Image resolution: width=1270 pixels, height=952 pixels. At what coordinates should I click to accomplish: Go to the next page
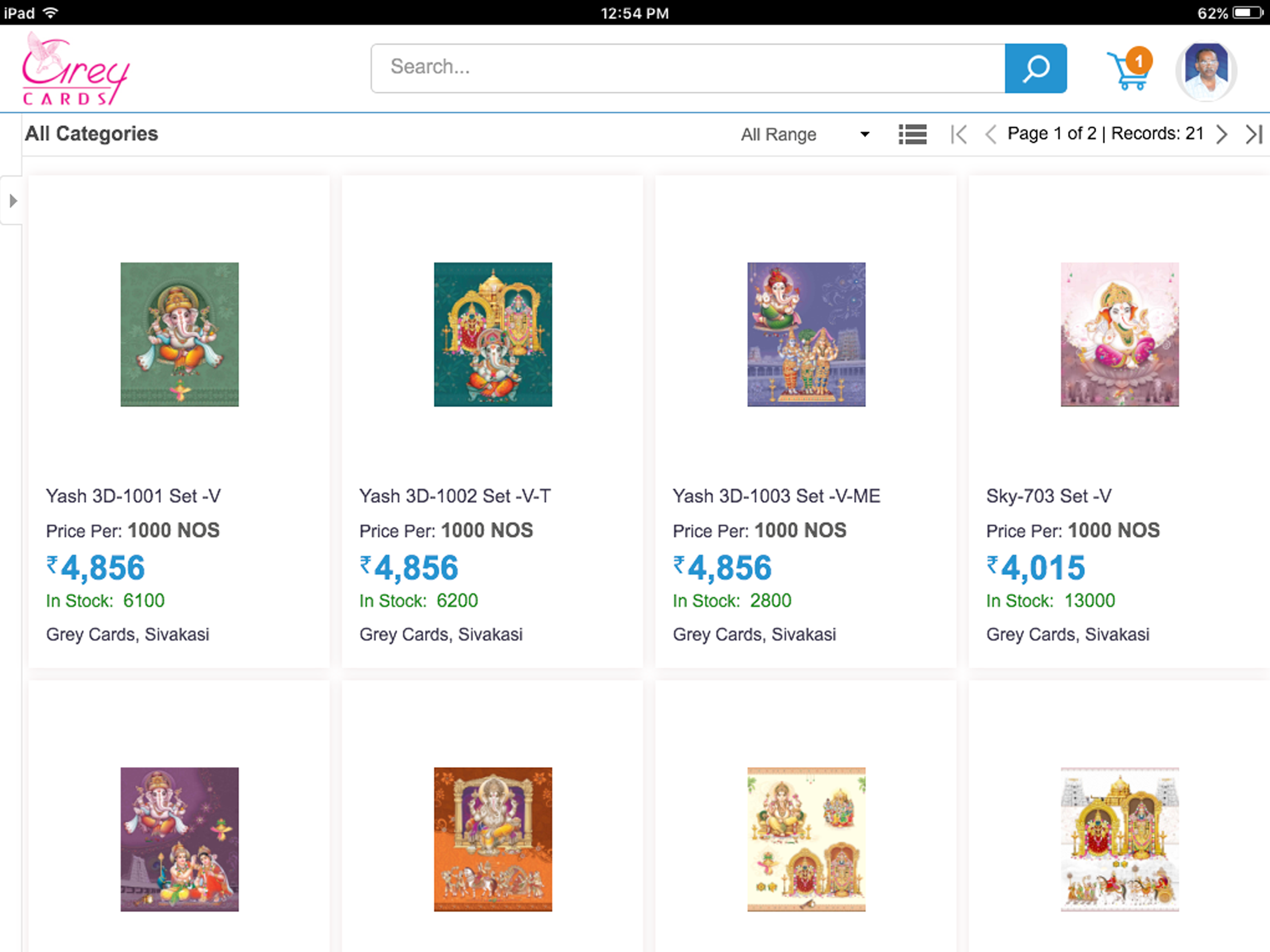tap(1222, 134)
